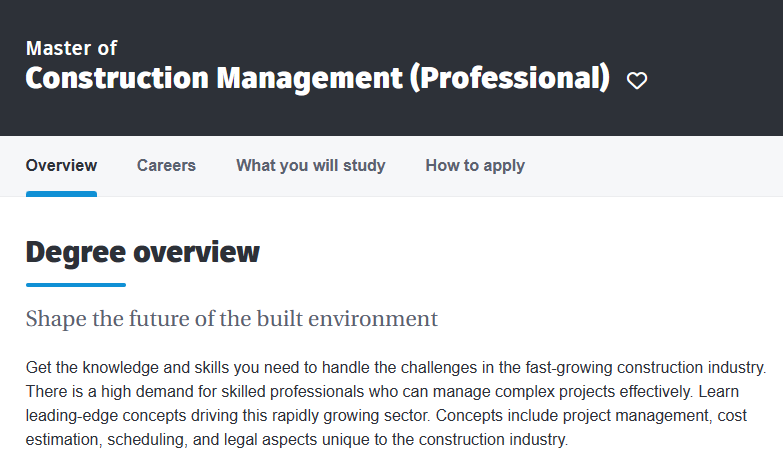This screenshot has height=458, width=783.
Task: Click sentence starting 'Get the knowledge and skills'
Action: pos(396,368)
